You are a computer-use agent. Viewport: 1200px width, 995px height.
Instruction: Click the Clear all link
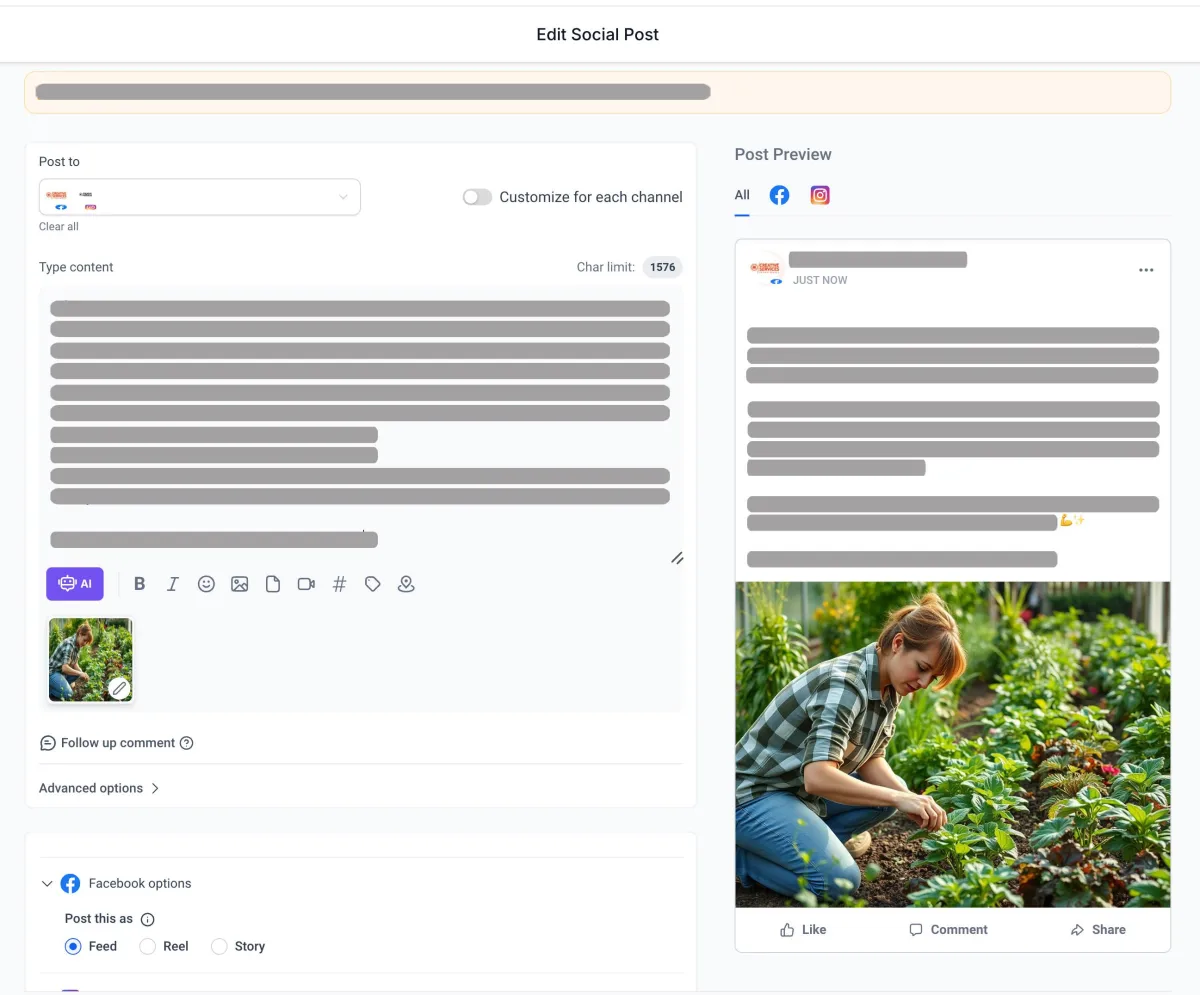(59, 227)
